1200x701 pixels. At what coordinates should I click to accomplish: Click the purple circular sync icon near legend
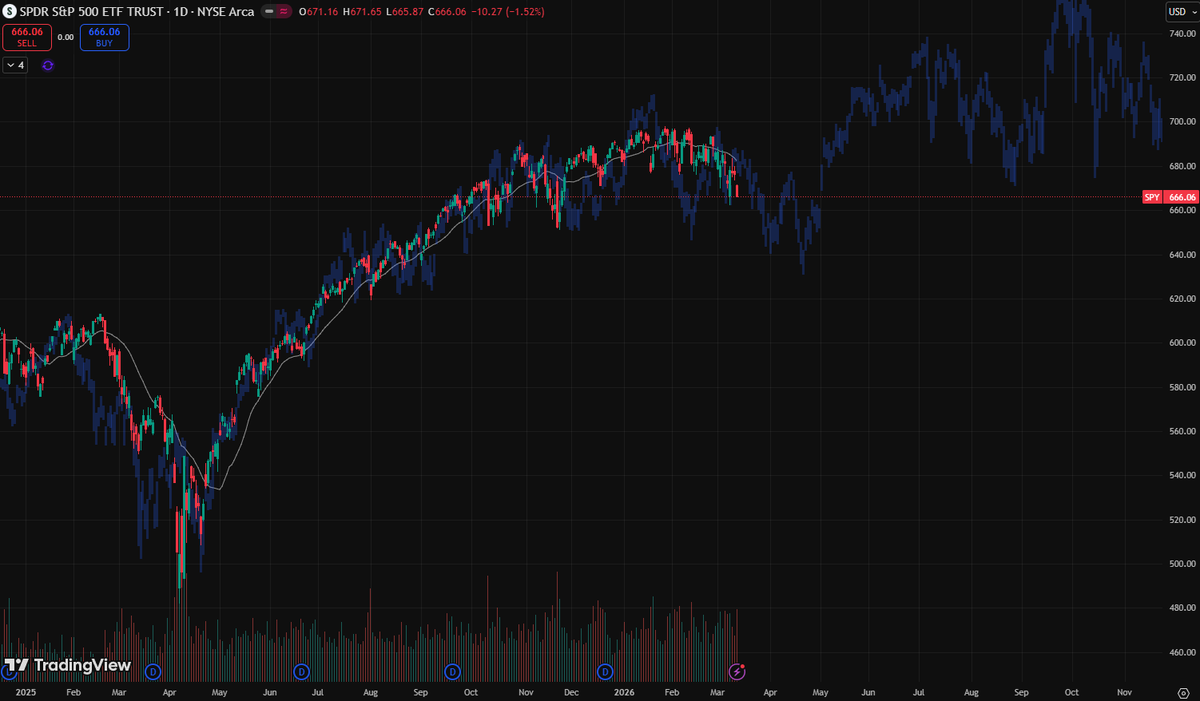pos(47,65)
